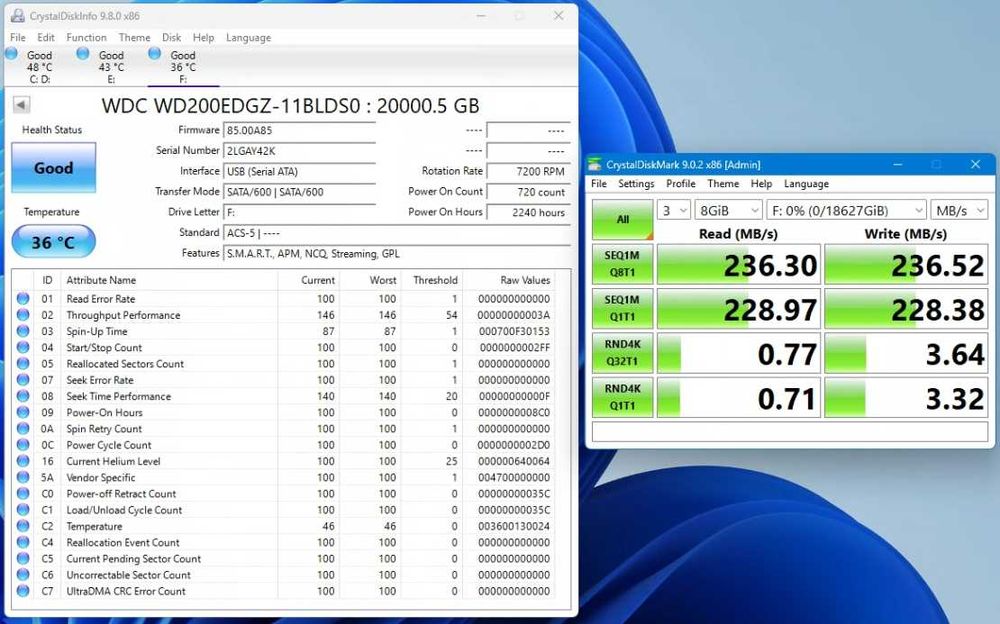The image size is (1000, 624).
Task: Click the RND4K Q32T1 write result 3.64
Action: (x=906, y=353)
